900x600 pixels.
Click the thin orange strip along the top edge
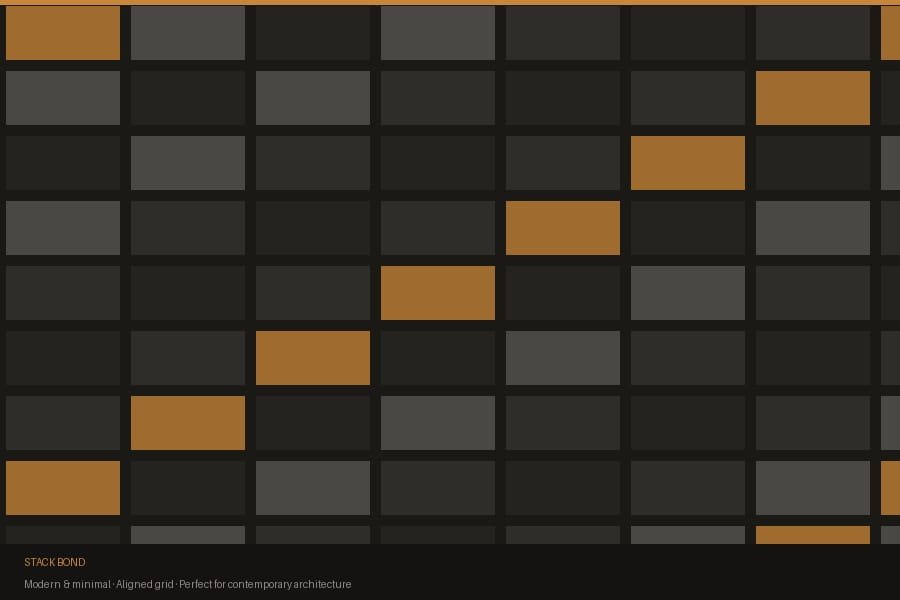pyautogui.click(x=450, y=2)
